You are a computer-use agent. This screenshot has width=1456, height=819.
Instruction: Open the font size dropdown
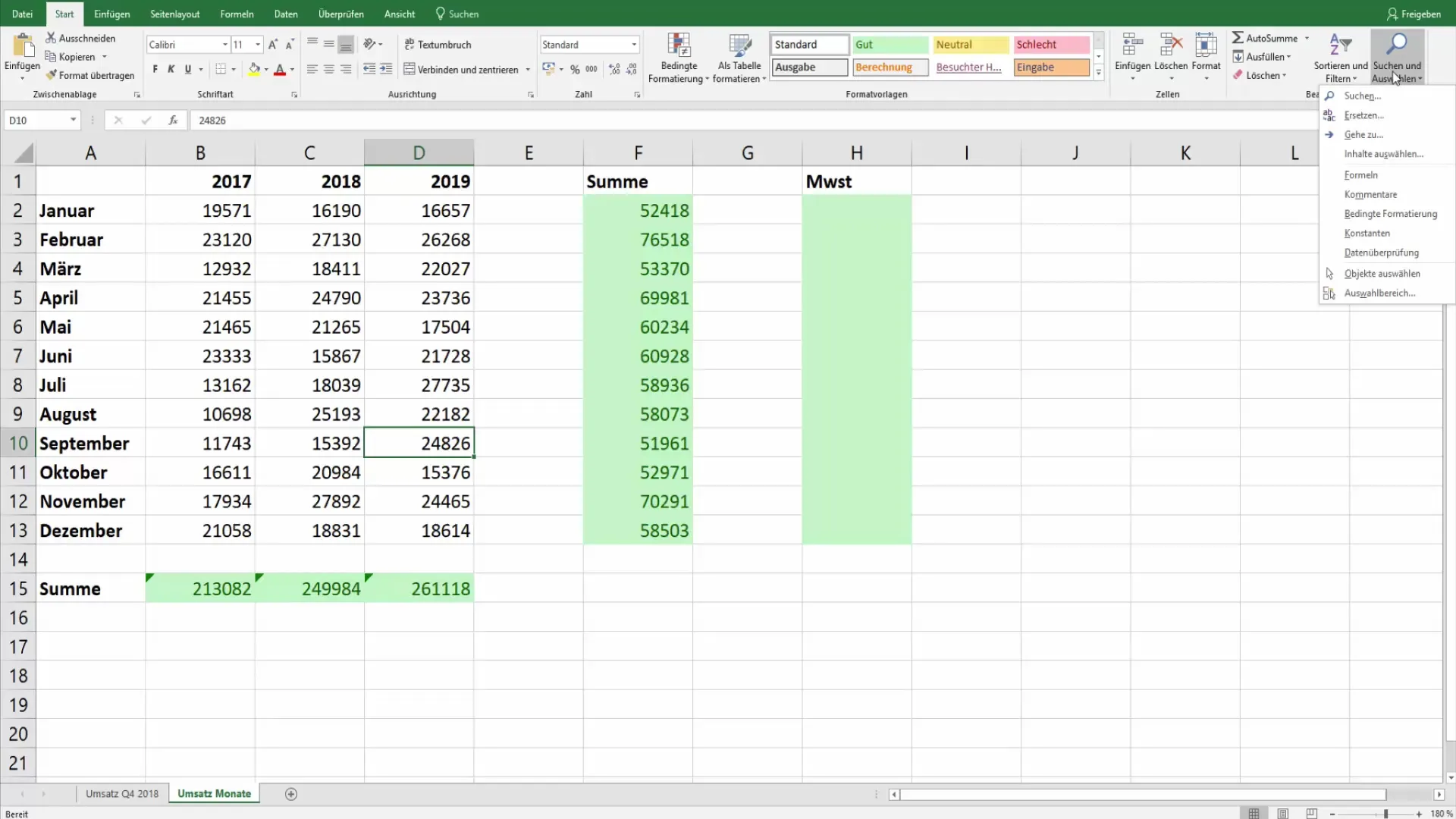point(258,45)
